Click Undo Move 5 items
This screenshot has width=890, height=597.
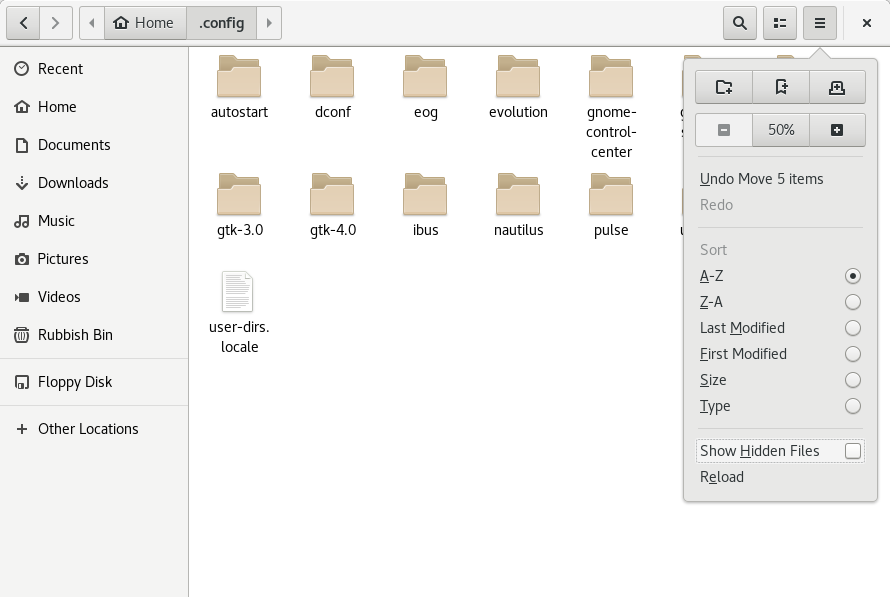761,179
